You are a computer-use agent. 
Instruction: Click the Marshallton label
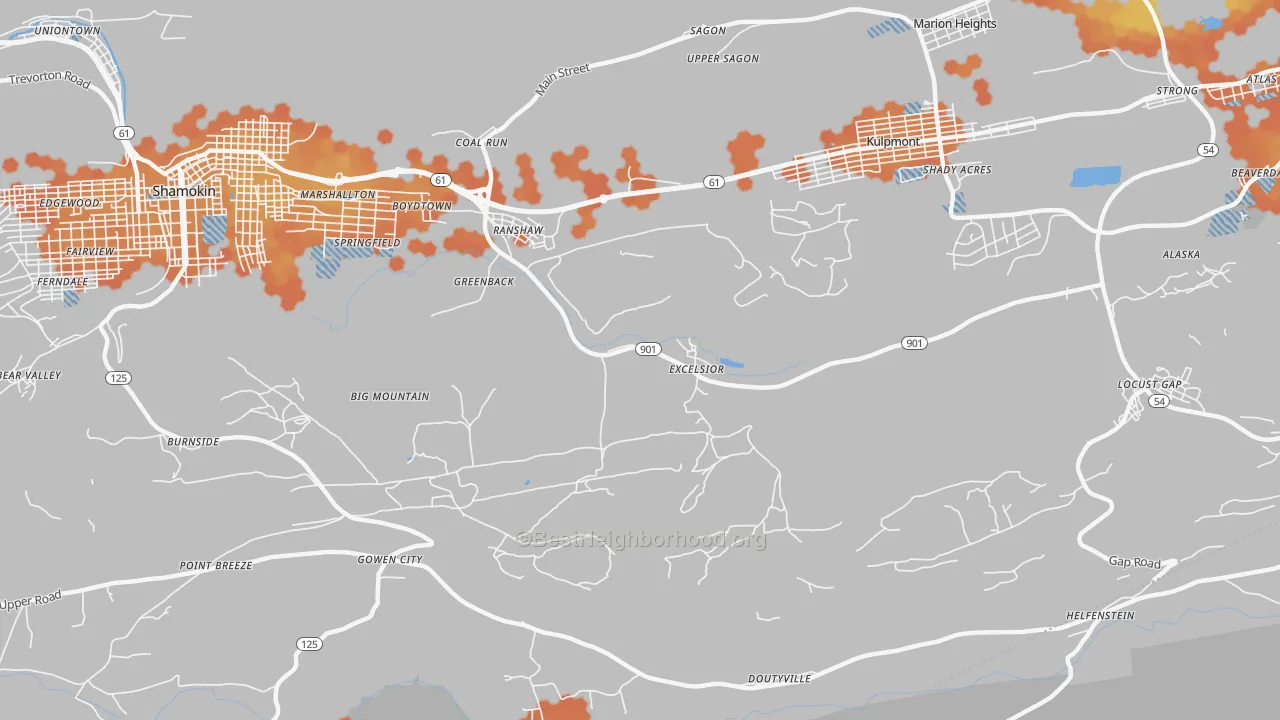[338, 195]
